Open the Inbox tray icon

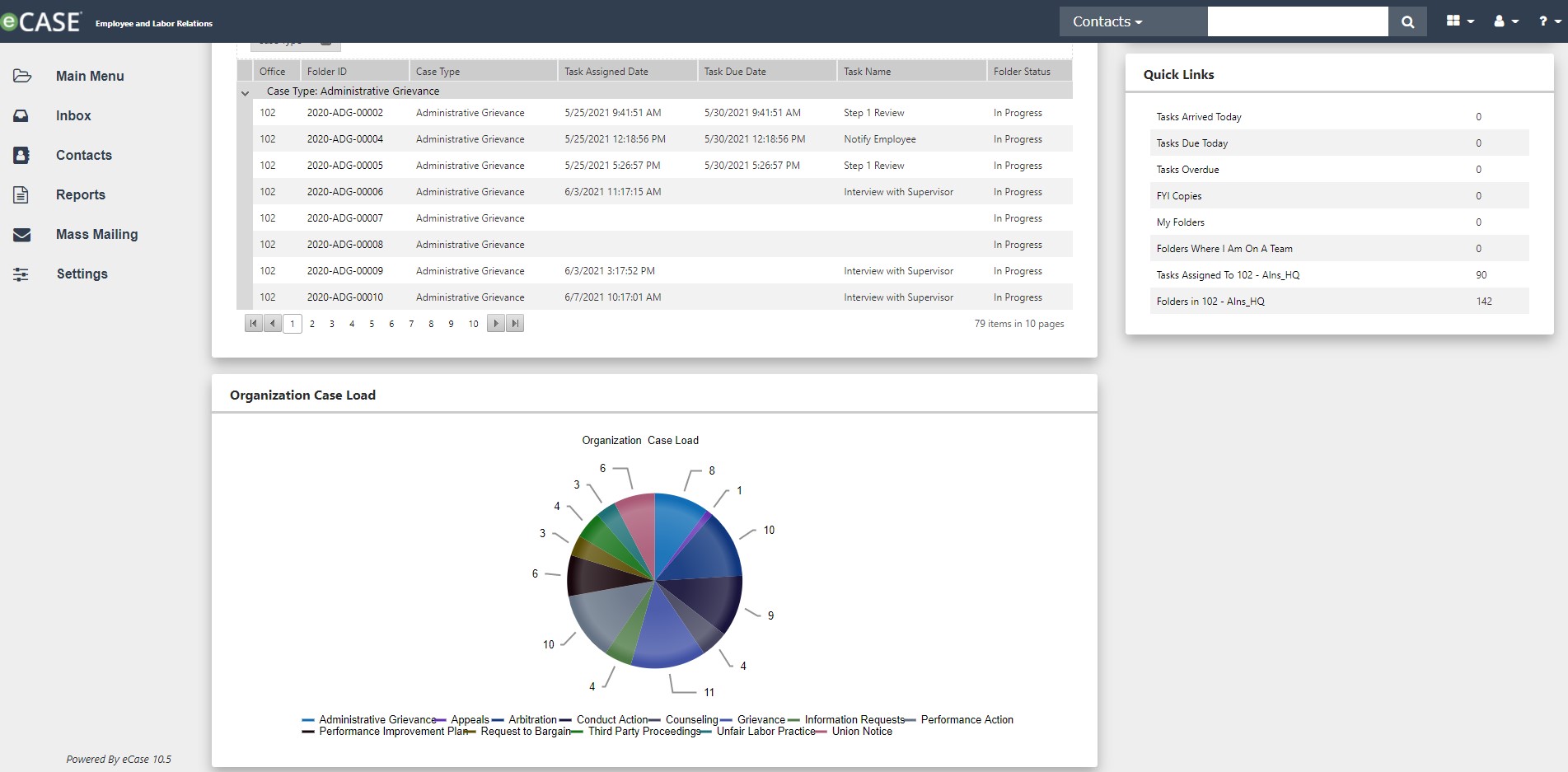tap(21, 115)
